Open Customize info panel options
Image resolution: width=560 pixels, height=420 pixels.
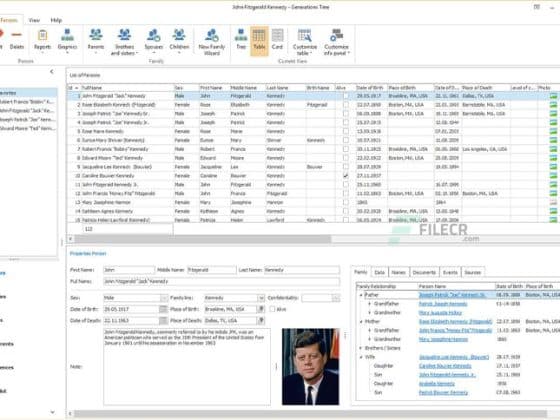pos(336,41)
